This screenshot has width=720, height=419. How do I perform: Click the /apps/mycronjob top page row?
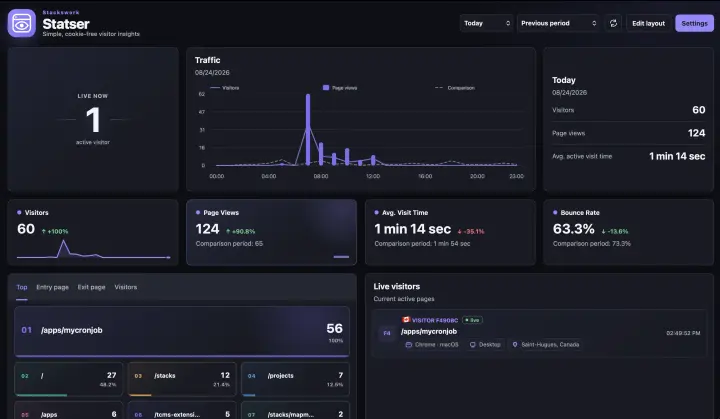[182, 332]
